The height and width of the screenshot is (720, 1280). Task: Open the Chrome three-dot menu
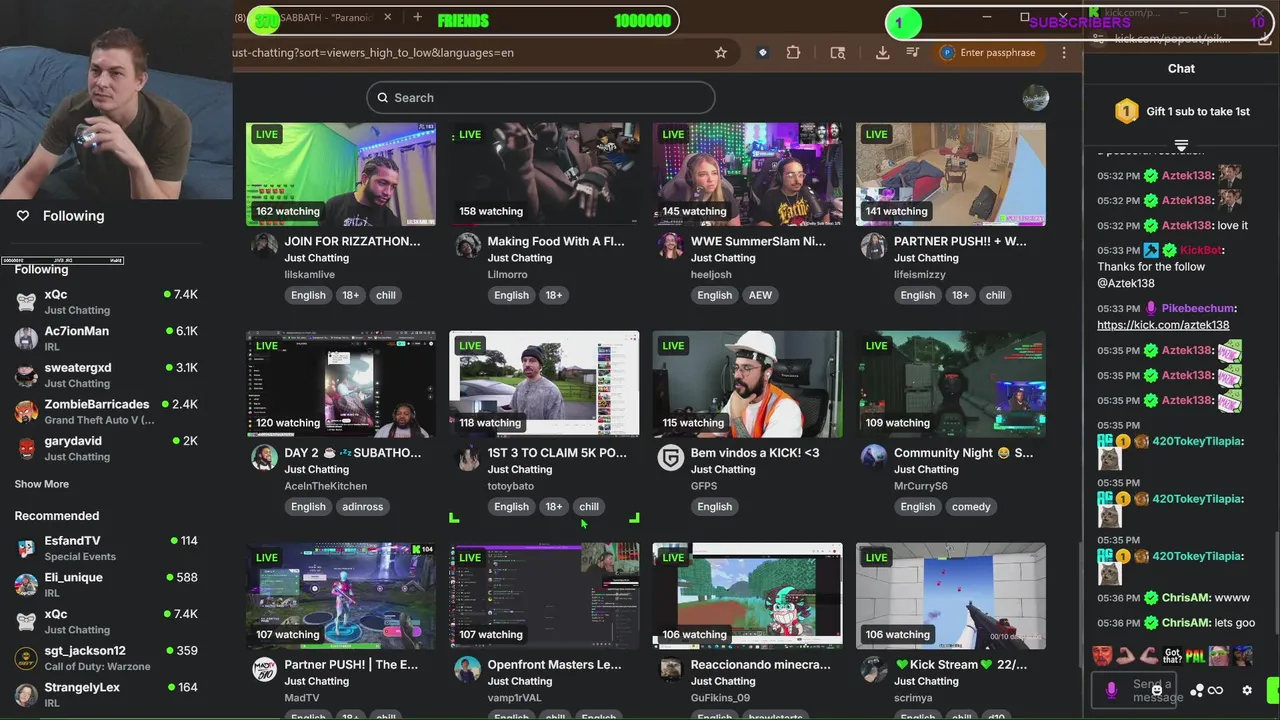(1064, 53)
